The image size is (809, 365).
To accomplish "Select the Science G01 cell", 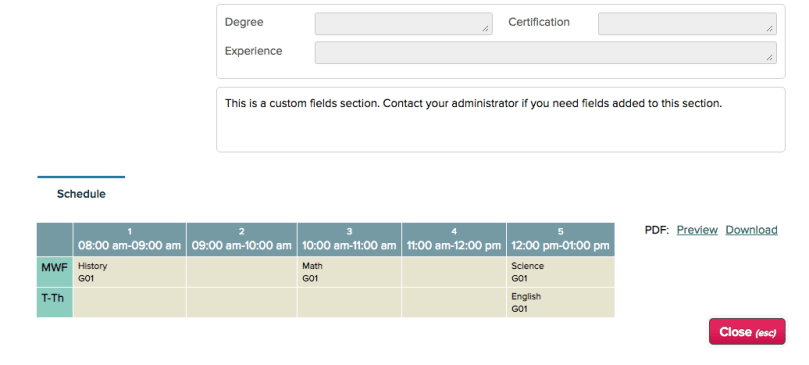I will click(561, 272).
